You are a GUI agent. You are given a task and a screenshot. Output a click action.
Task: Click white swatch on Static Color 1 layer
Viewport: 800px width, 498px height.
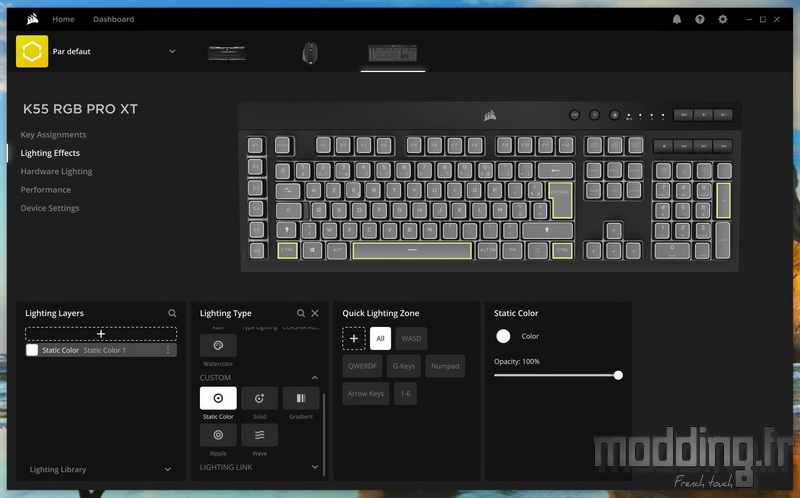32,350
